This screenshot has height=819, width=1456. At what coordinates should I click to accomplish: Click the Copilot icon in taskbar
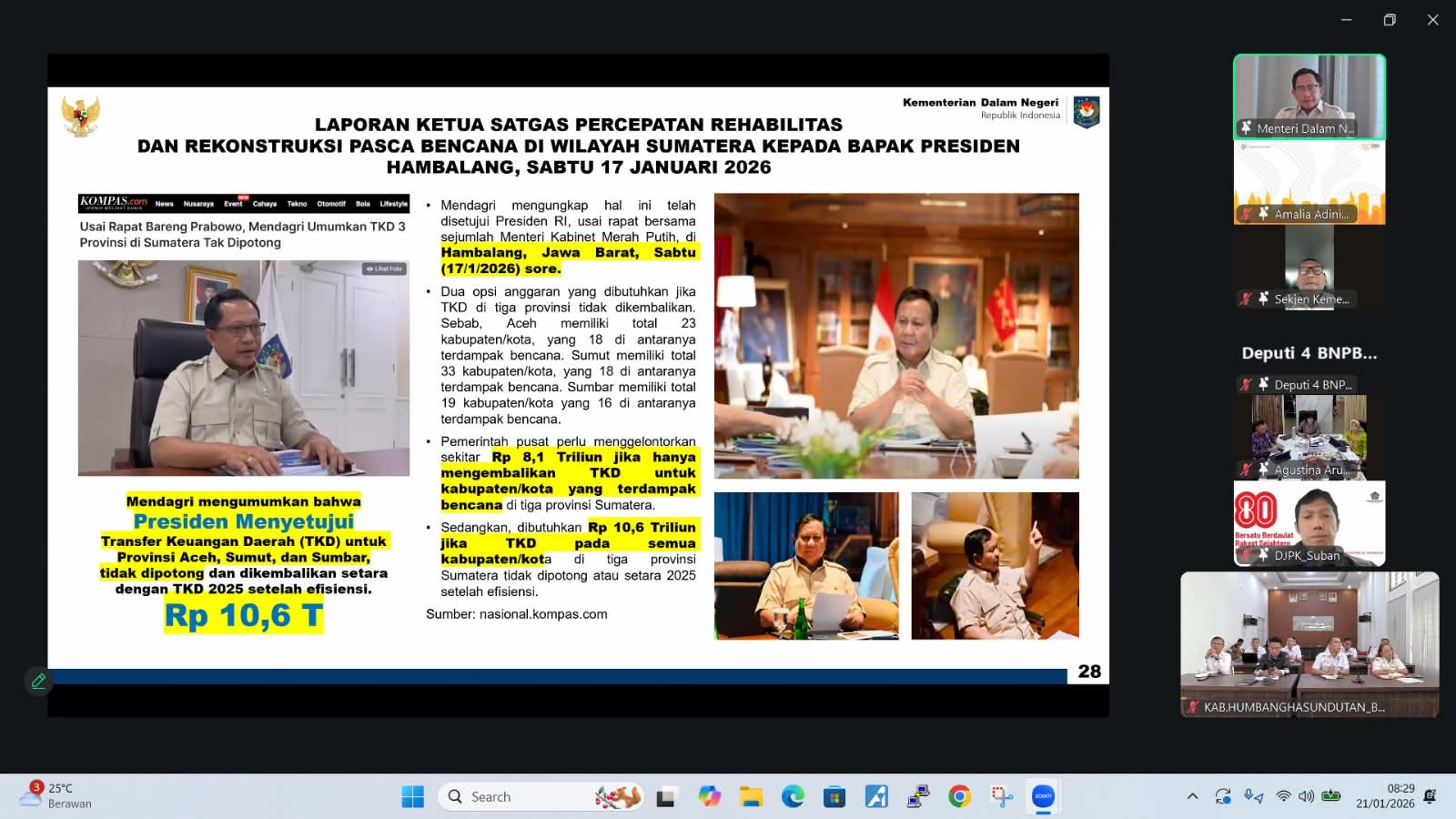point(709,796)
